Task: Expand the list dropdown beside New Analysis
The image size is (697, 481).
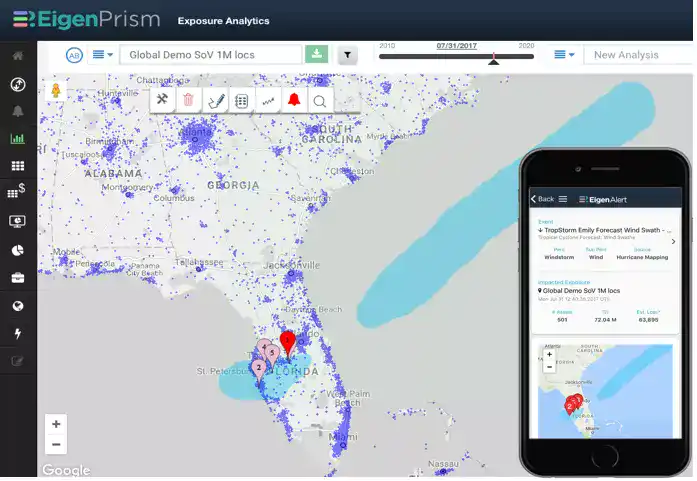Action: point(565,55)
